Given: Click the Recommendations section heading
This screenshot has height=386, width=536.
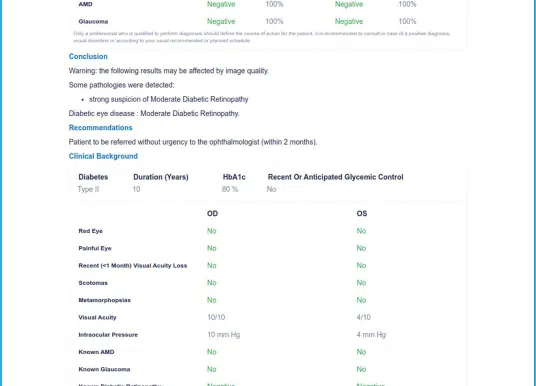Looking at the screenshot, I should [x=100, y=128].
